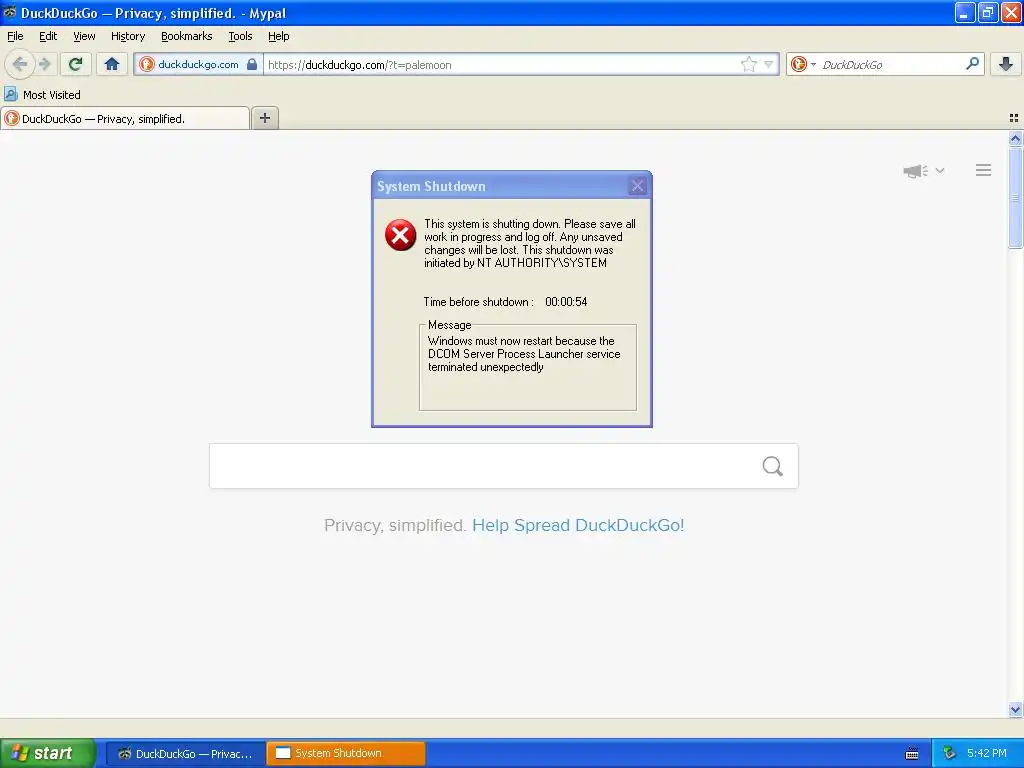Select the DuckDuckGo — Privacy, simplified tab
This screenshot has height=768, width=1024.
(x=125, y=118)
